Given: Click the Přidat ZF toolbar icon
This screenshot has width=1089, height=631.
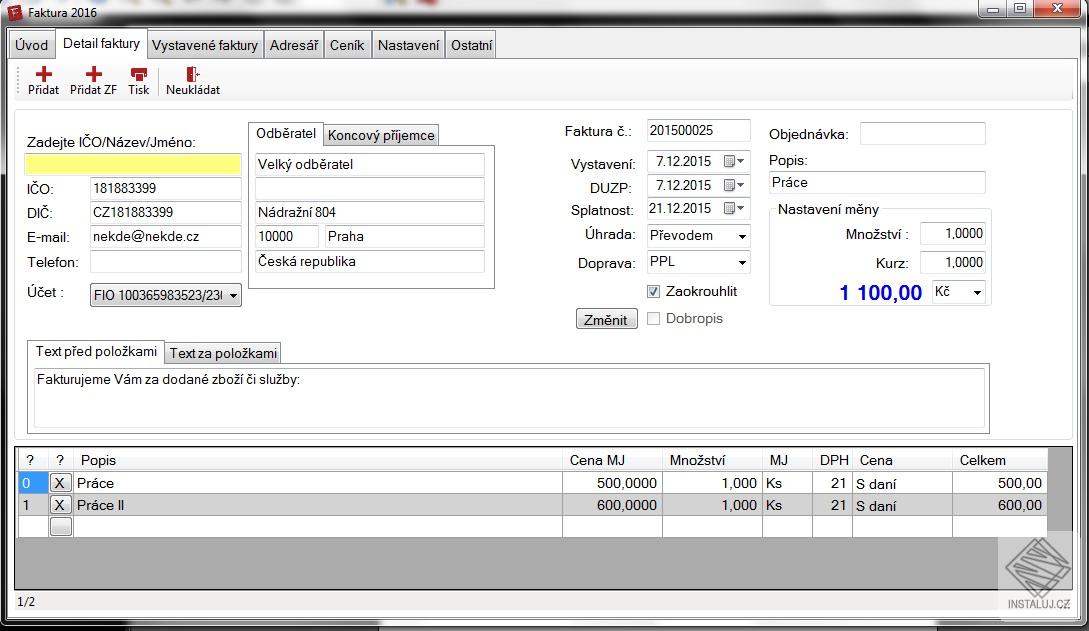Looking at the screenshot, I should click(x=93, y=75).
